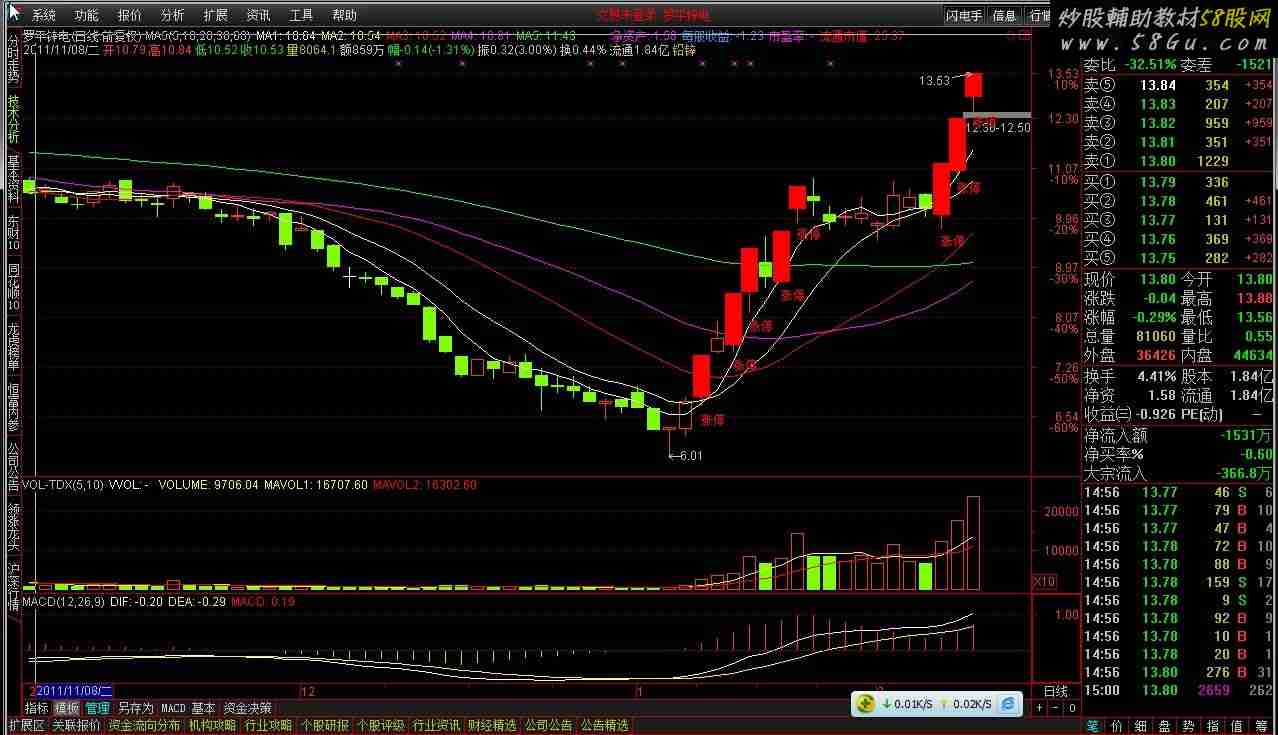Select the MACD indicator tab
The image size is (1278, 735).
(x=174, y=708)
